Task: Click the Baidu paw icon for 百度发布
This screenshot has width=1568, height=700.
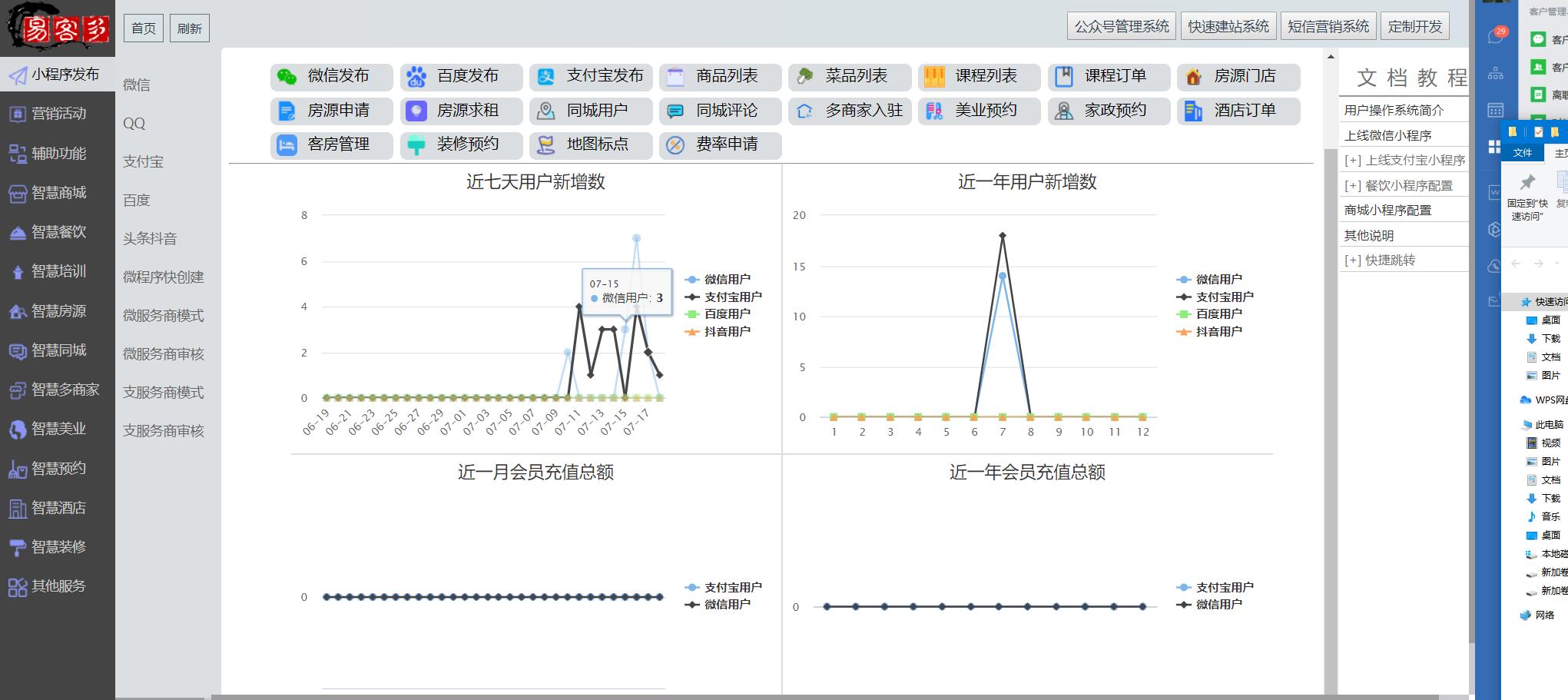Action: (x=416, y=76)
